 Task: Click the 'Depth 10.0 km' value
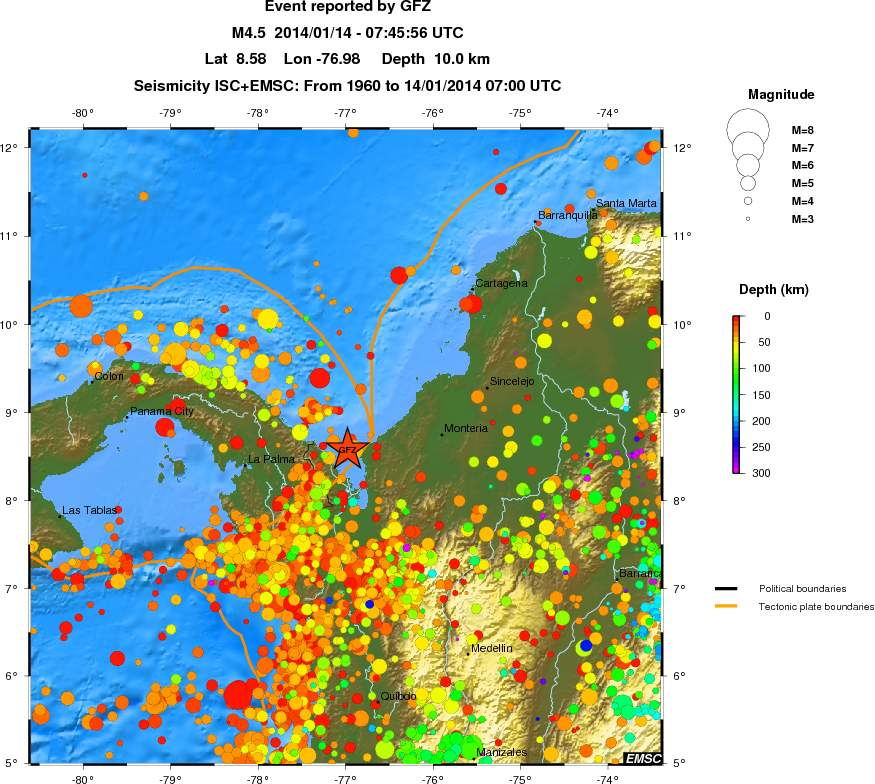pyautogui.click(x=436, y=59)
